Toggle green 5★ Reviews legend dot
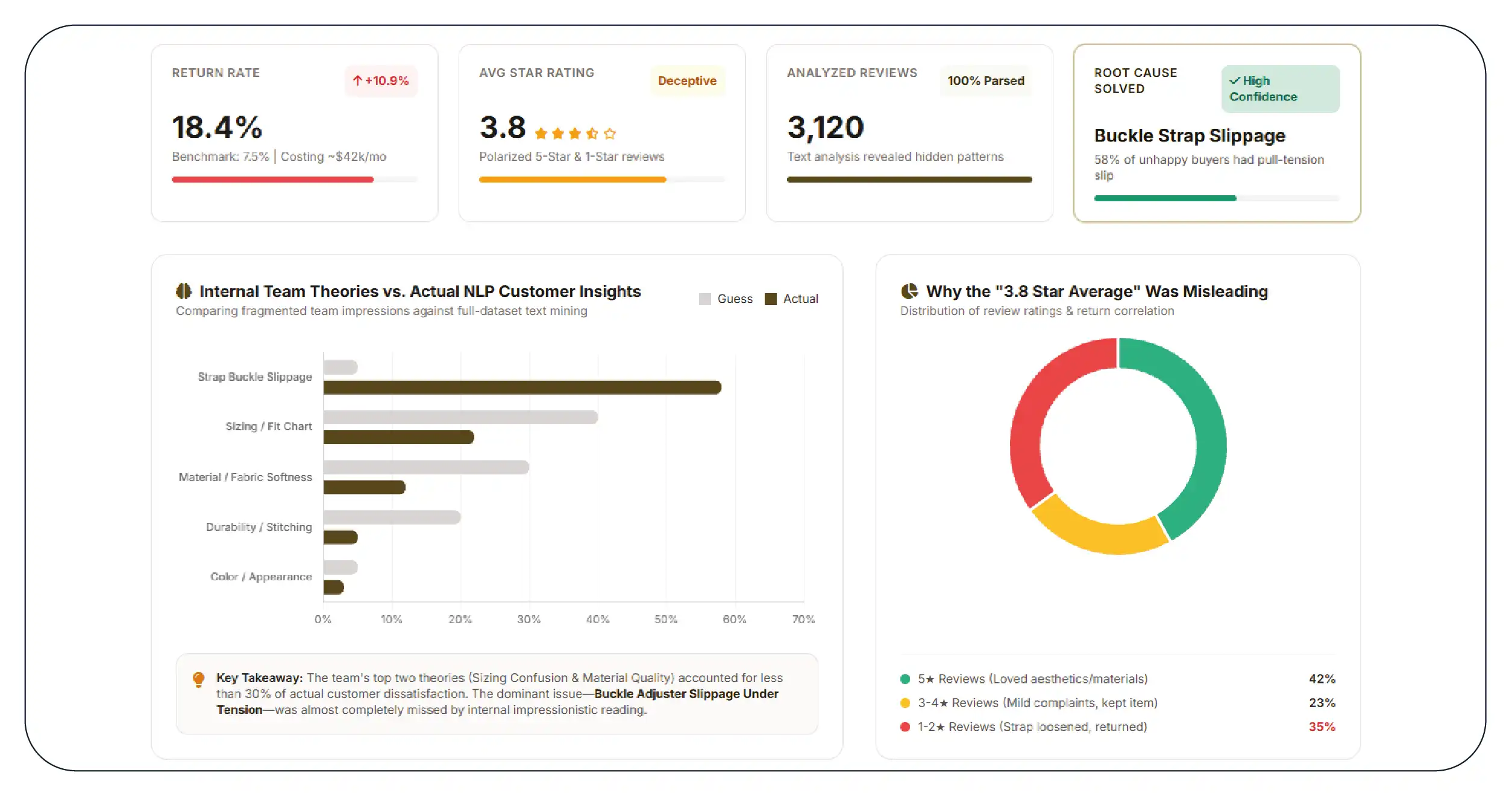Viewport: 1512px width, 796px height. click(x=905, y=679)
